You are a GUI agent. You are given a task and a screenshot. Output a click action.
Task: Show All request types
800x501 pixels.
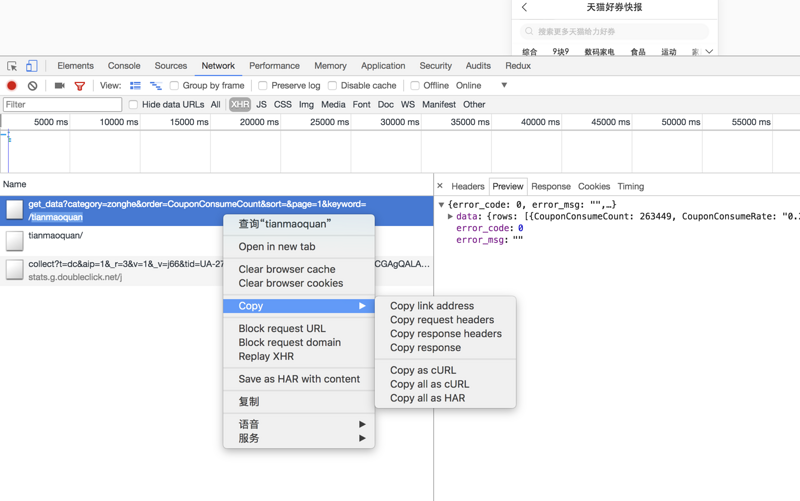[x=215, y=105]
